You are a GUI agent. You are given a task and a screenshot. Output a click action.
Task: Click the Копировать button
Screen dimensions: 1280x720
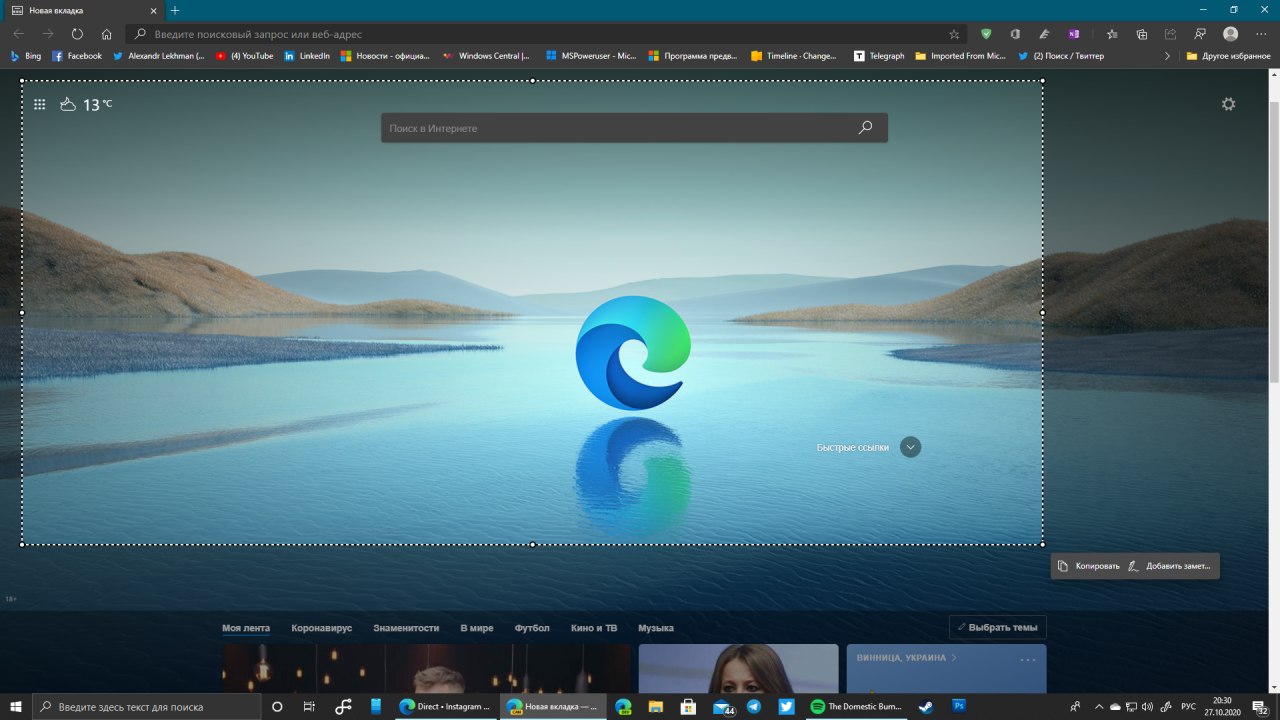coord(1089,566)
